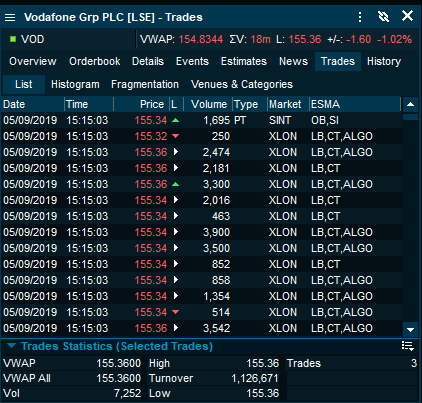Sort by the Date column header
Screen dimensions: 422x403
coord(33,104)
